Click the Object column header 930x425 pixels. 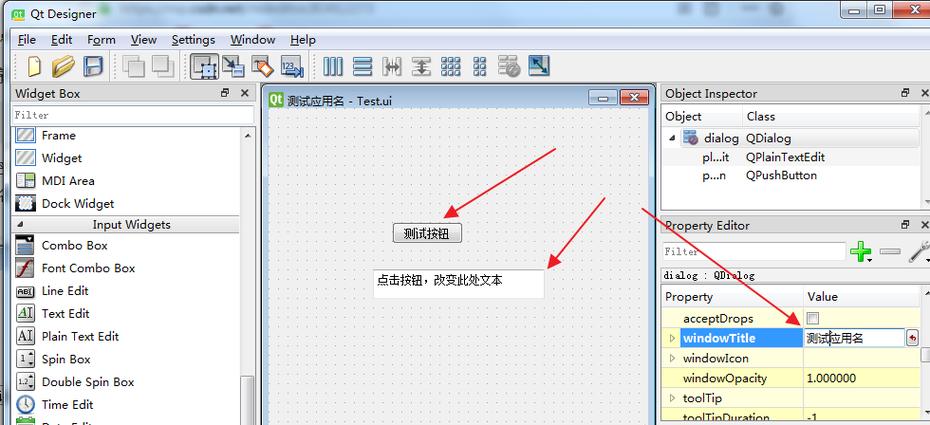pyautogui.click(x=702, y=116)
